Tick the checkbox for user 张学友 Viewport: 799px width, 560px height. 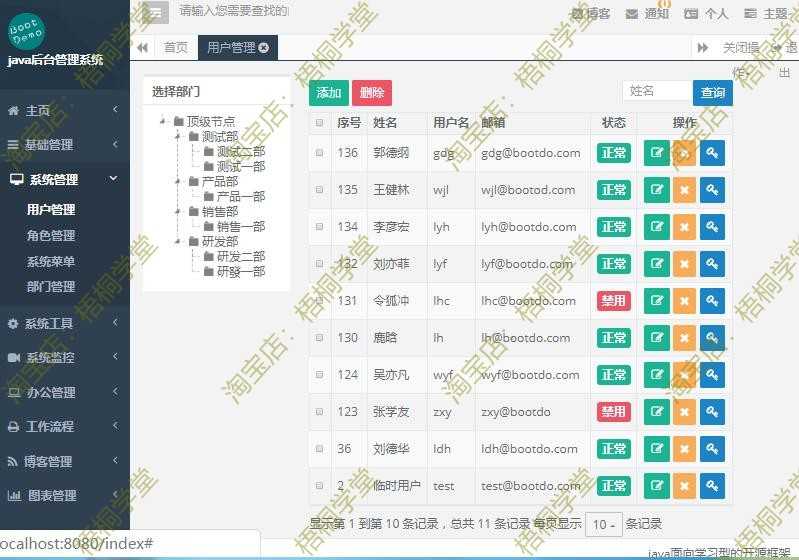point(319,412)
